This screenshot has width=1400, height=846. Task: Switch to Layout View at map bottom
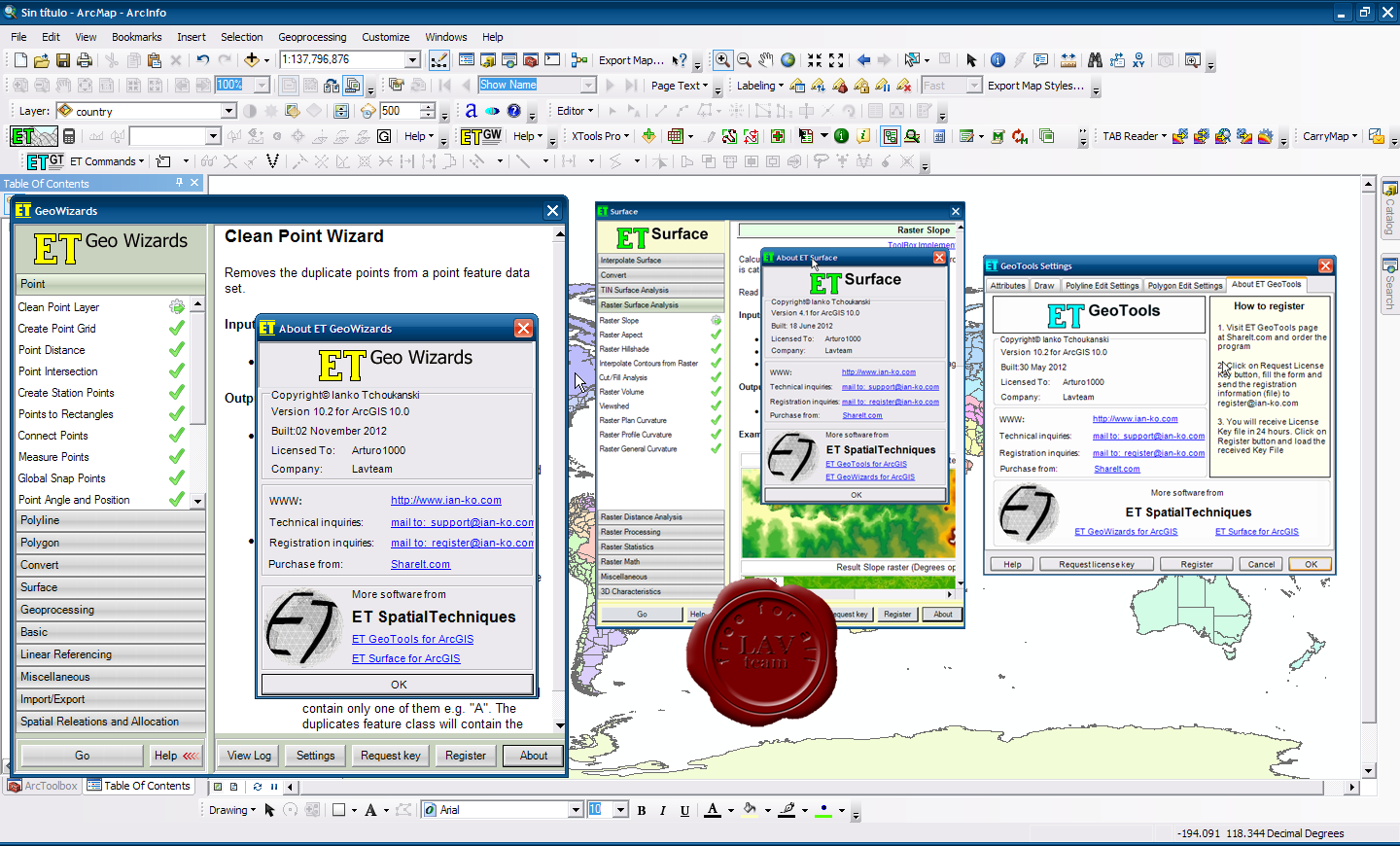[234, 787]
